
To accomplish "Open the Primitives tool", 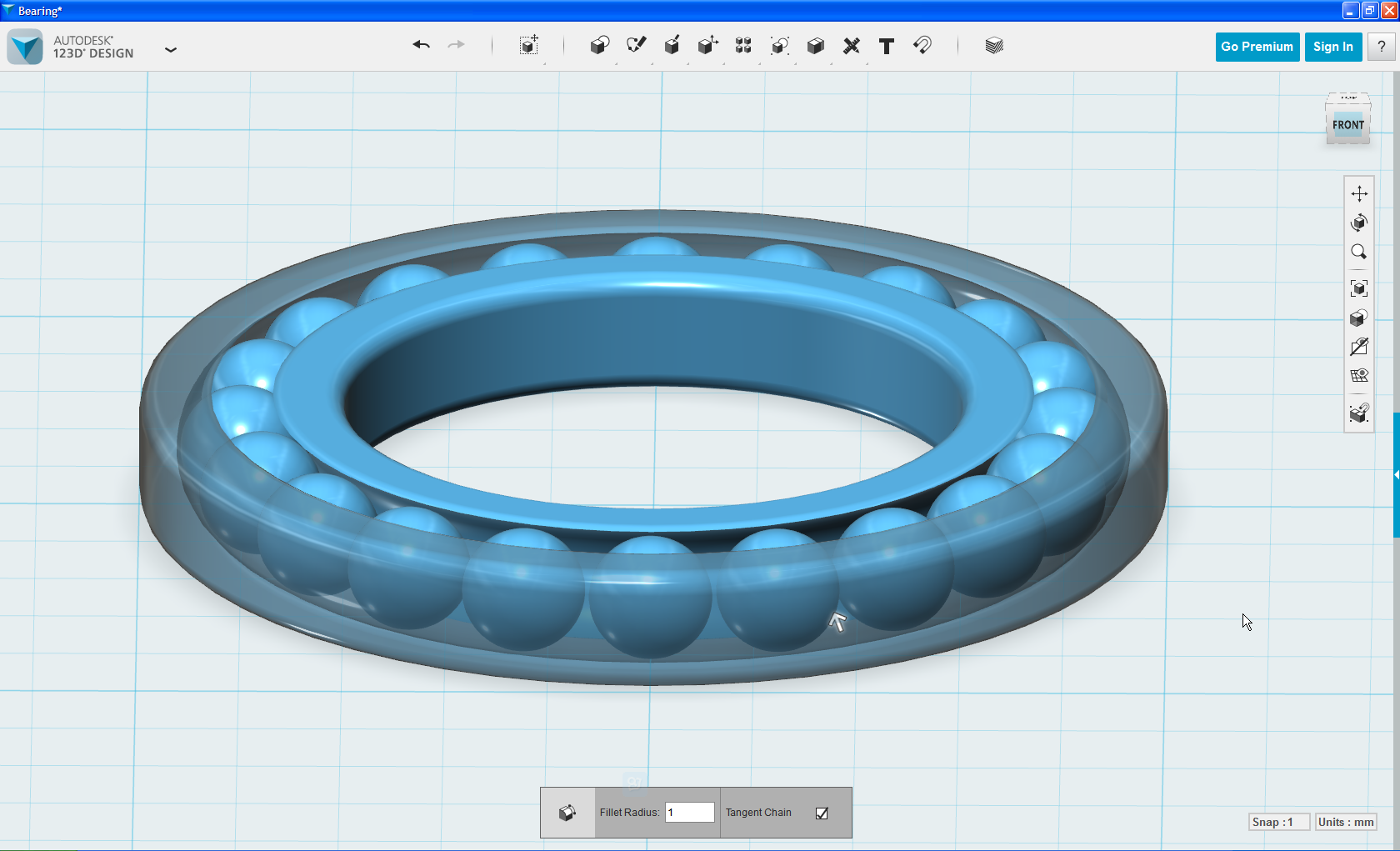I will 599,46.
